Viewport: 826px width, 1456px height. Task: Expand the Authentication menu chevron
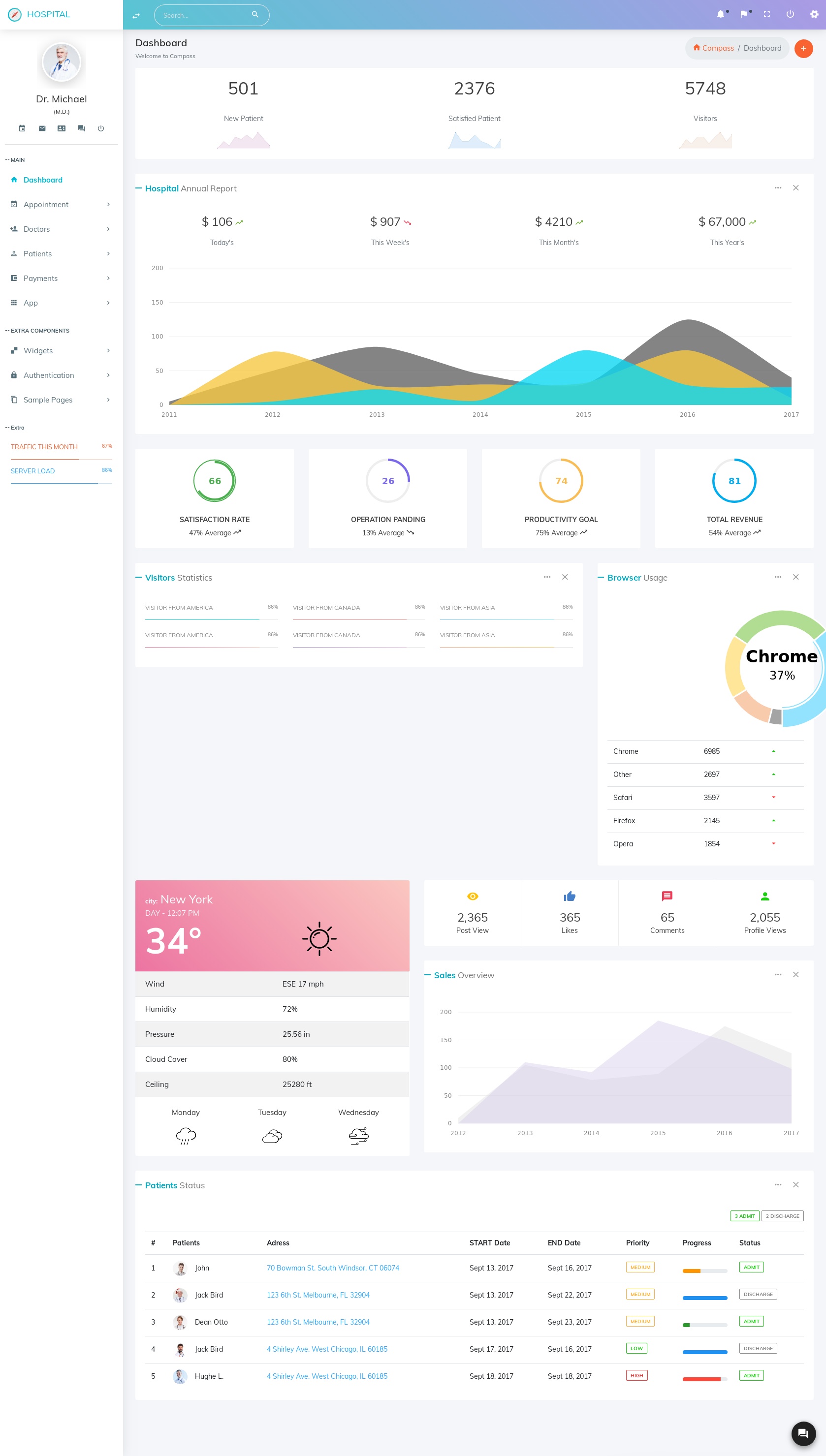pos(108,375)
